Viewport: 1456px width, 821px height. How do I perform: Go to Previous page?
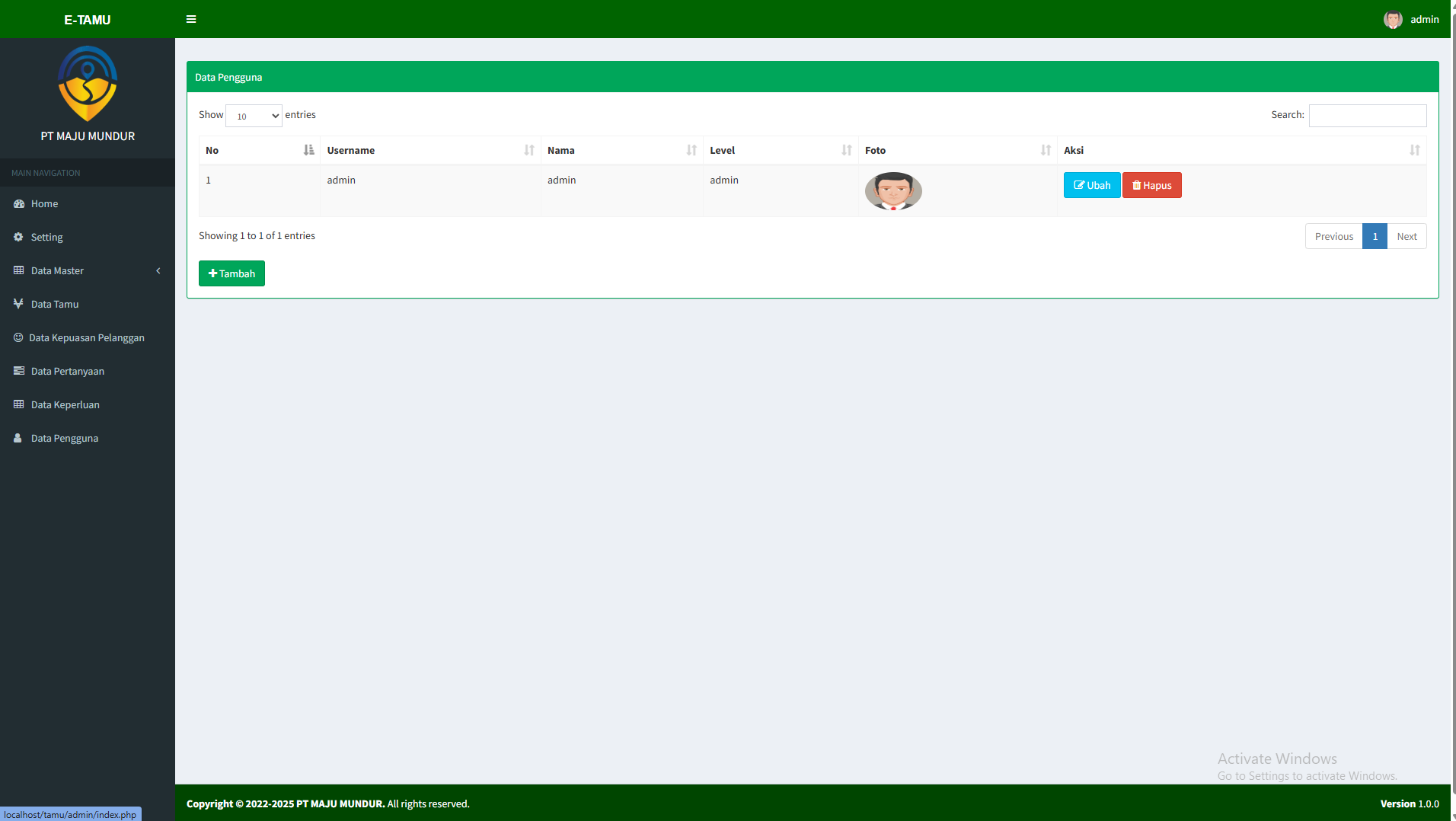click(1333, 236)
